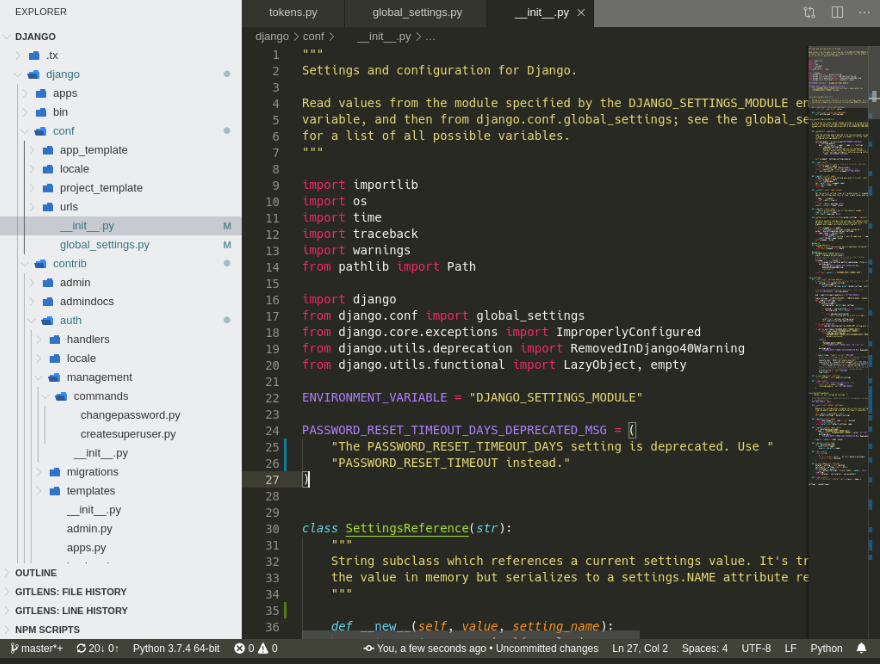Screen dimensions: 880x664
Task: Click the synchronize changes icon in status bar
Action: [x=82, y=648]
